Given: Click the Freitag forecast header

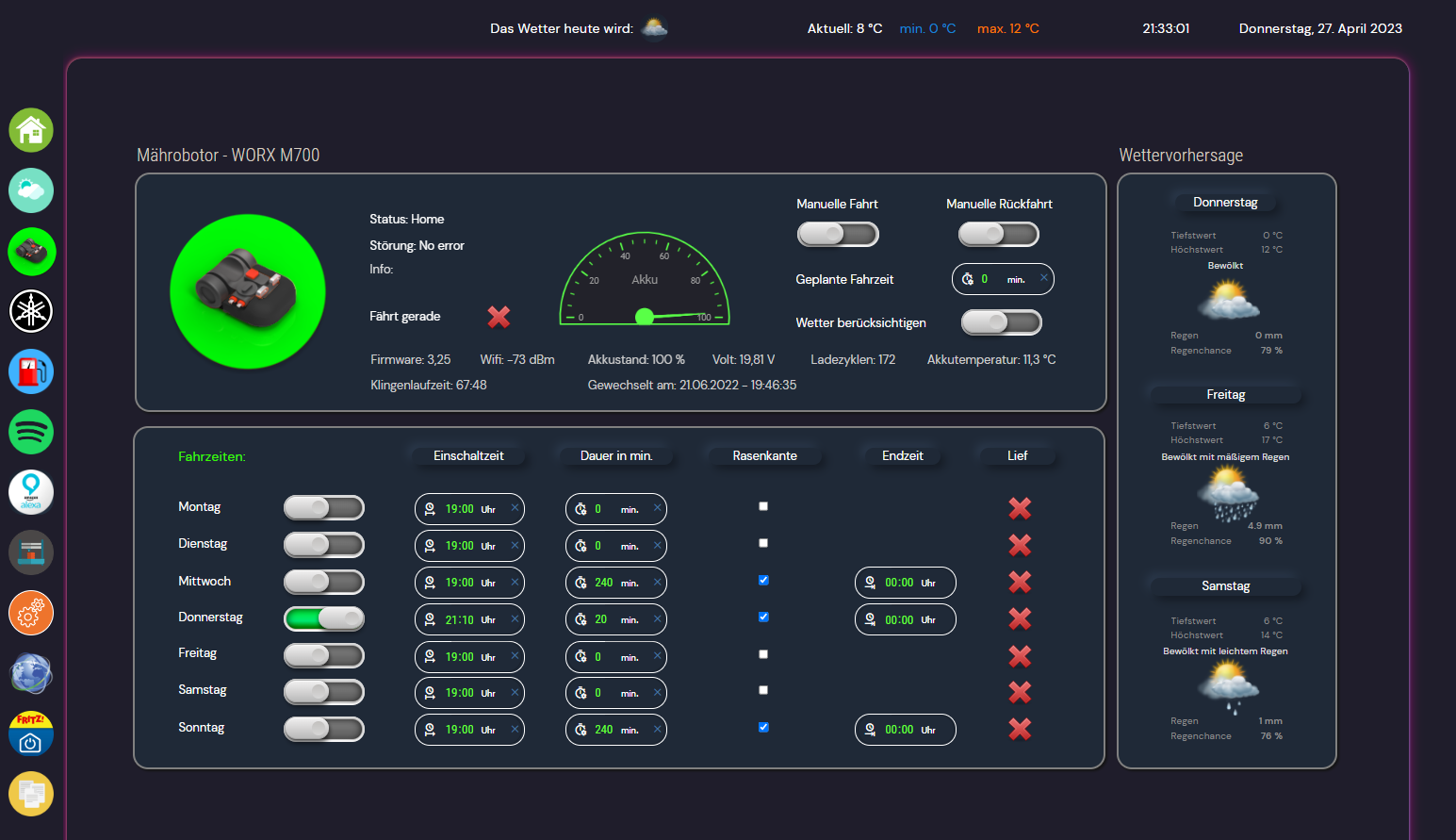Looking at the screenshot, I should click(x=1225, y=394).
